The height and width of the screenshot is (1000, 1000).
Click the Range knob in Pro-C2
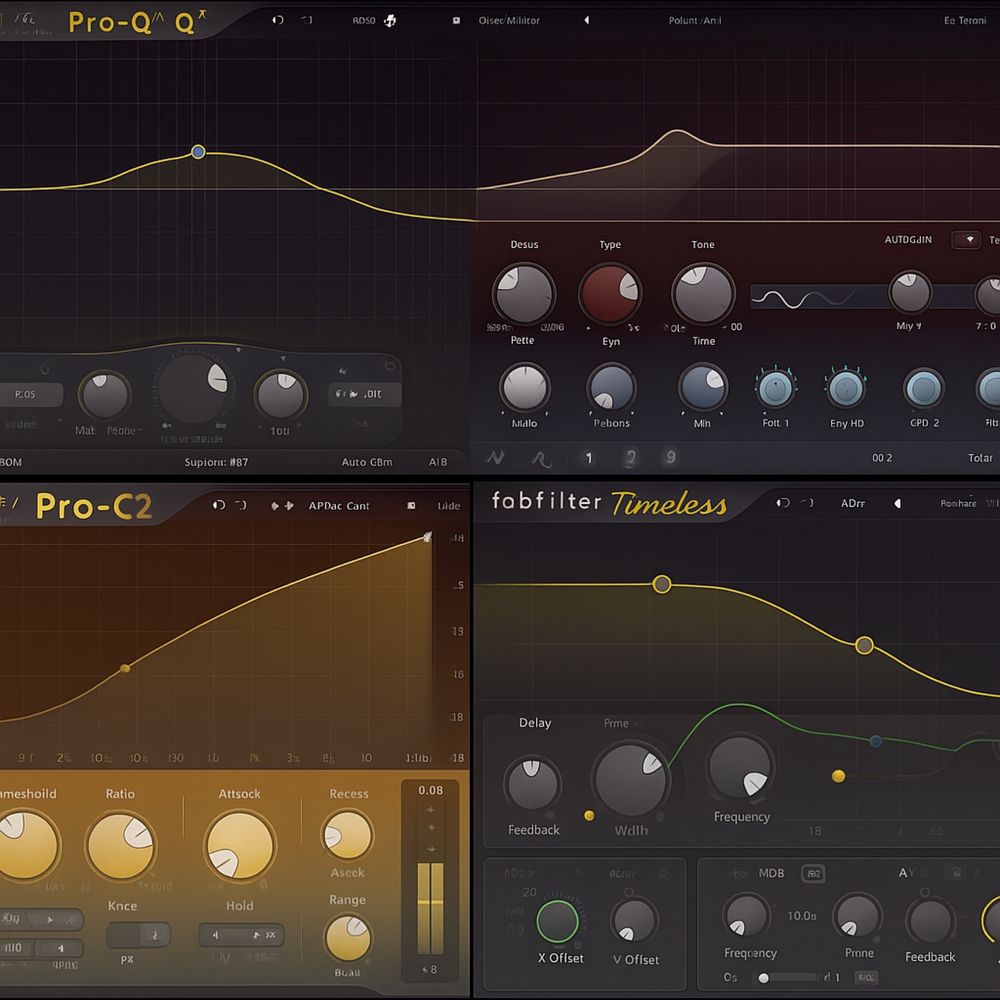point(348,938)
